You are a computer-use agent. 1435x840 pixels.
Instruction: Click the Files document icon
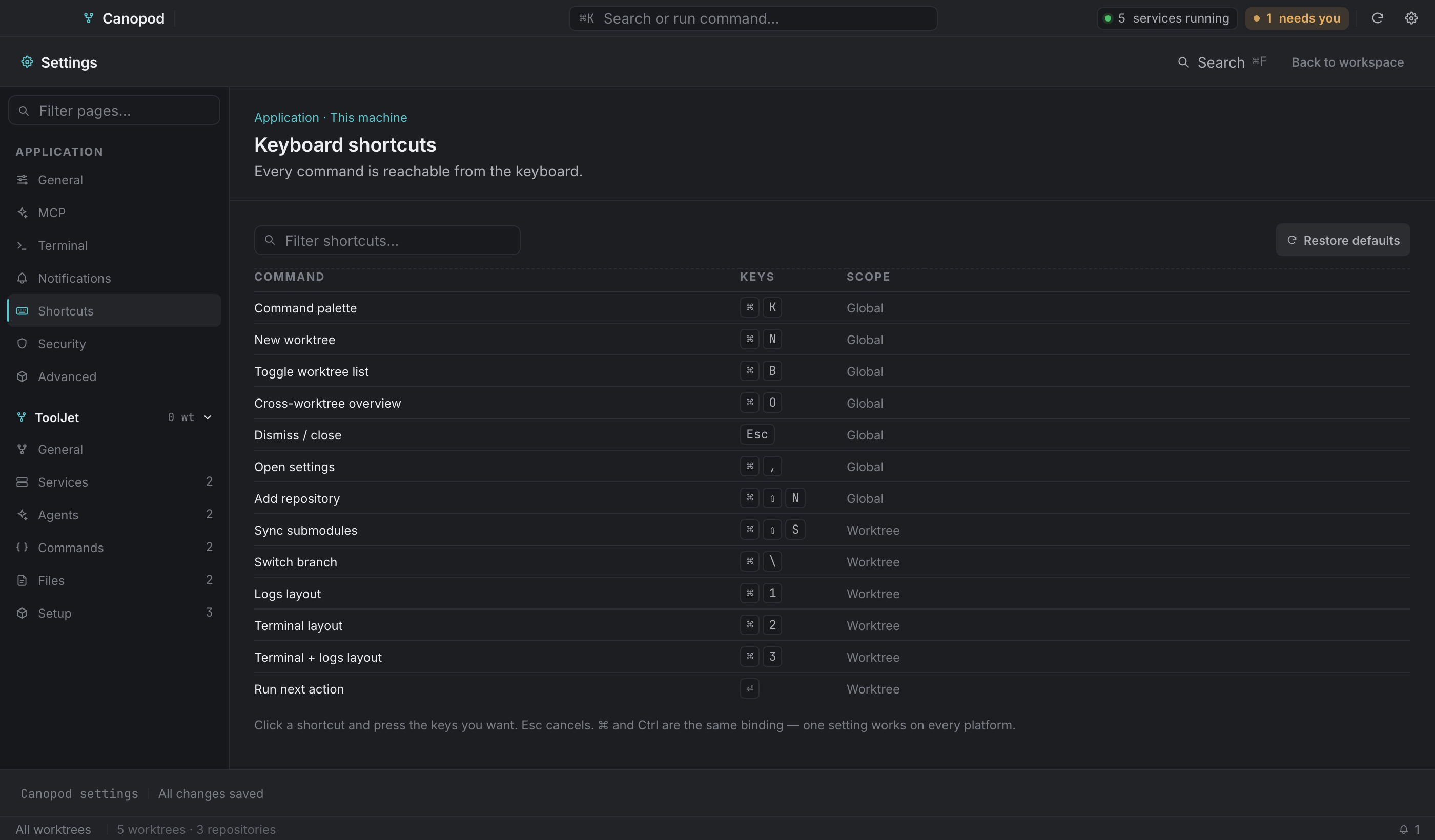[22, 580]
